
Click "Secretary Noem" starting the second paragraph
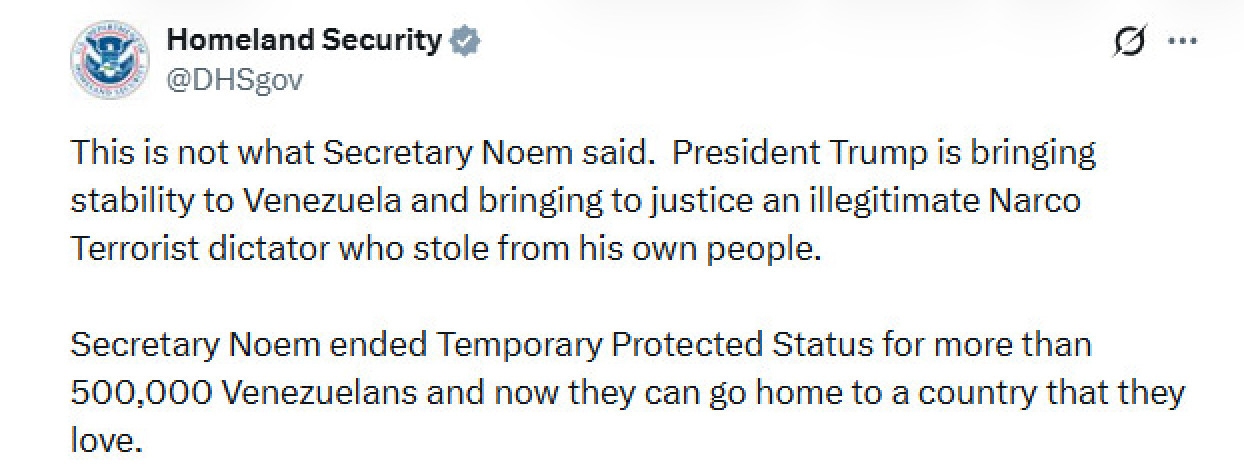[196, 345]
